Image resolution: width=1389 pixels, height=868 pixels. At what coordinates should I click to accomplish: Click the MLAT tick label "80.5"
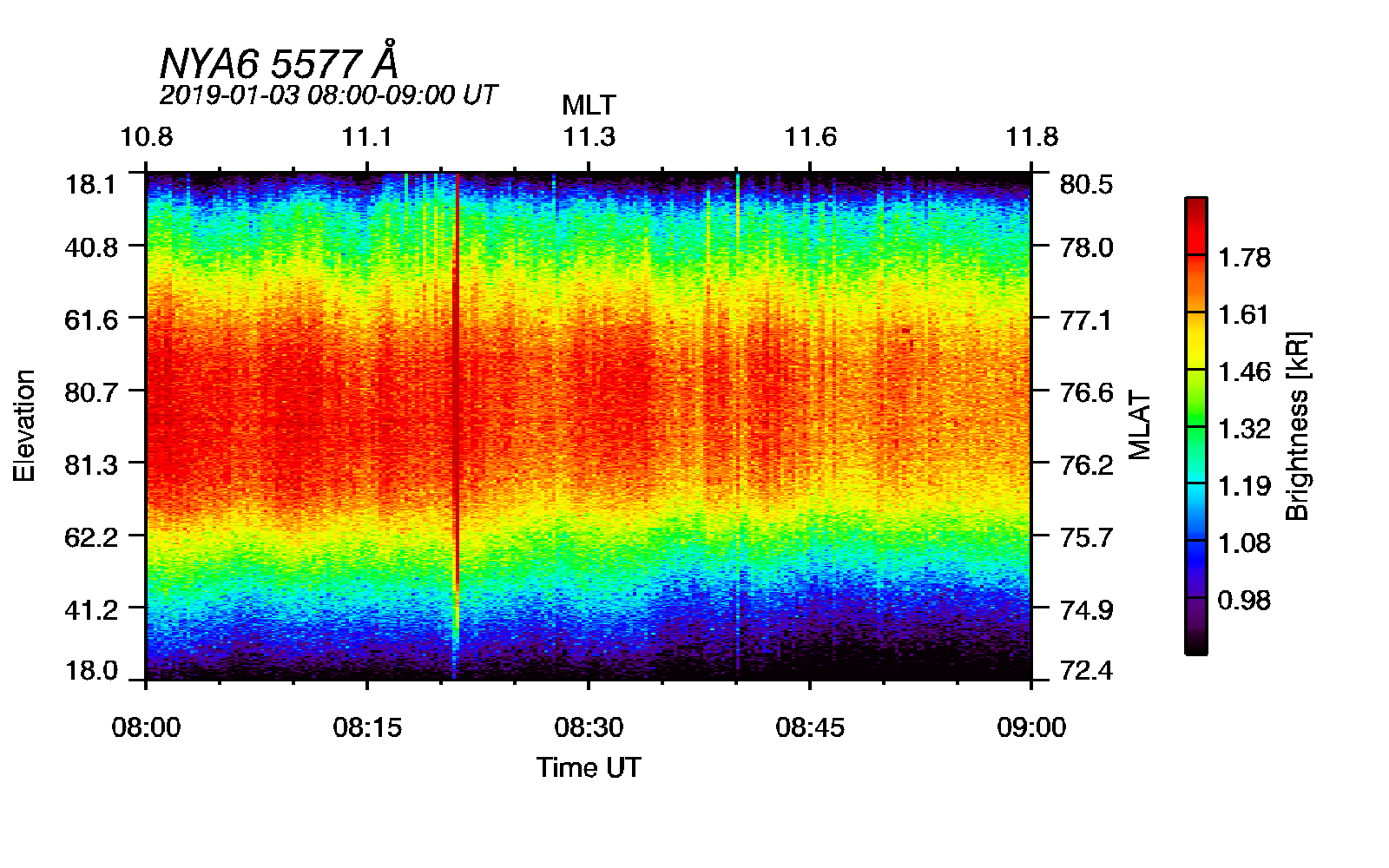click(1086, 184)
